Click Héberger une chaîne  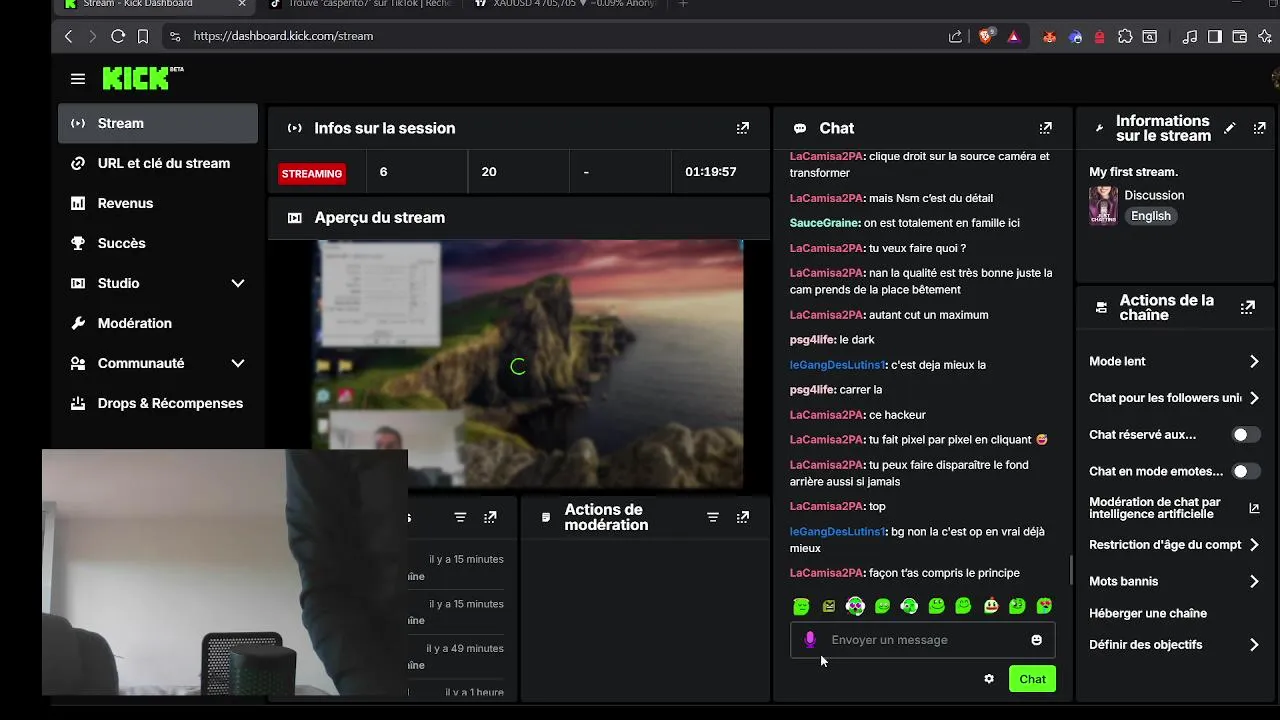[x=1148, y=613]
